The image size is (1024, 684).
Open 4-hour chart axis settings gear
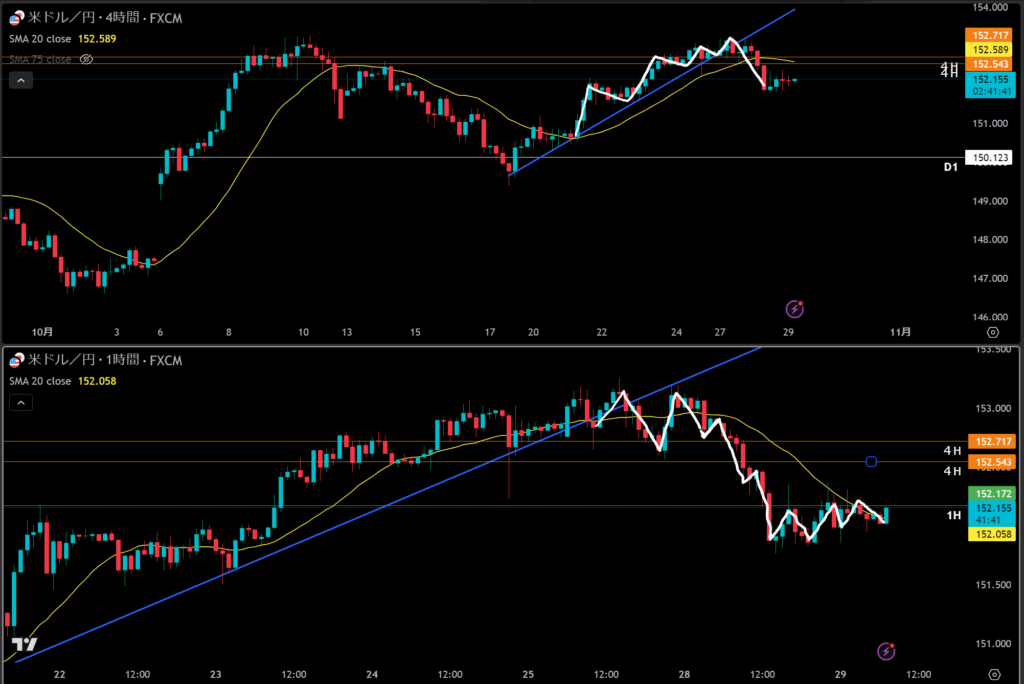(992, 332)
